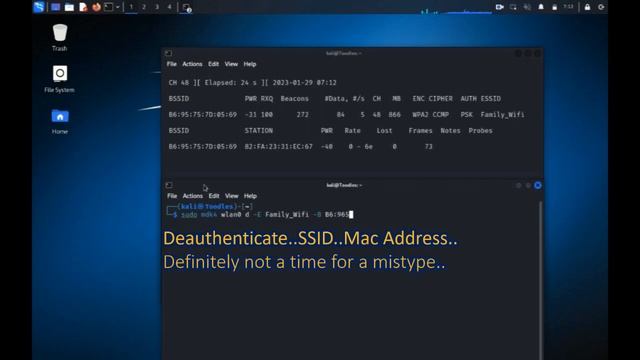The width and height of the screenshot is (640, 360).
Task: Open Actions menu in lower terminal
Action: [193, 196]
